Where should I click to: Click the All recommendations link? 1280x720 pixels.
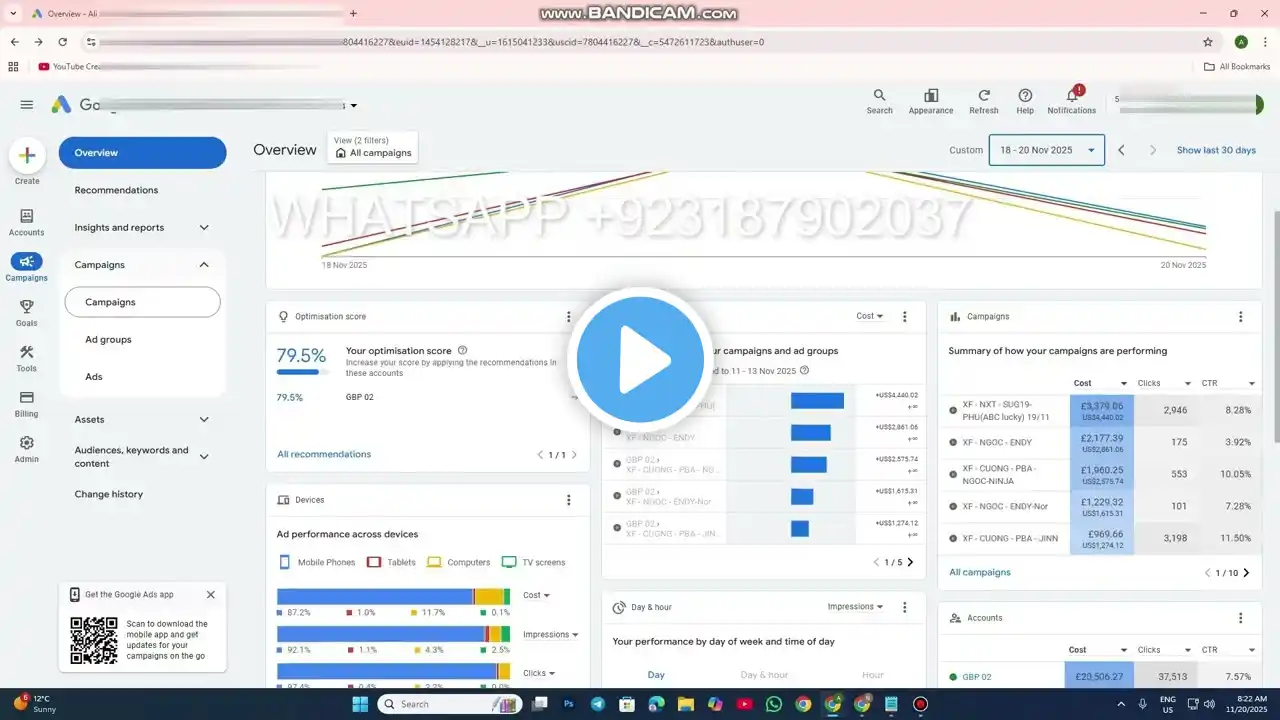[x=324, y=454]
